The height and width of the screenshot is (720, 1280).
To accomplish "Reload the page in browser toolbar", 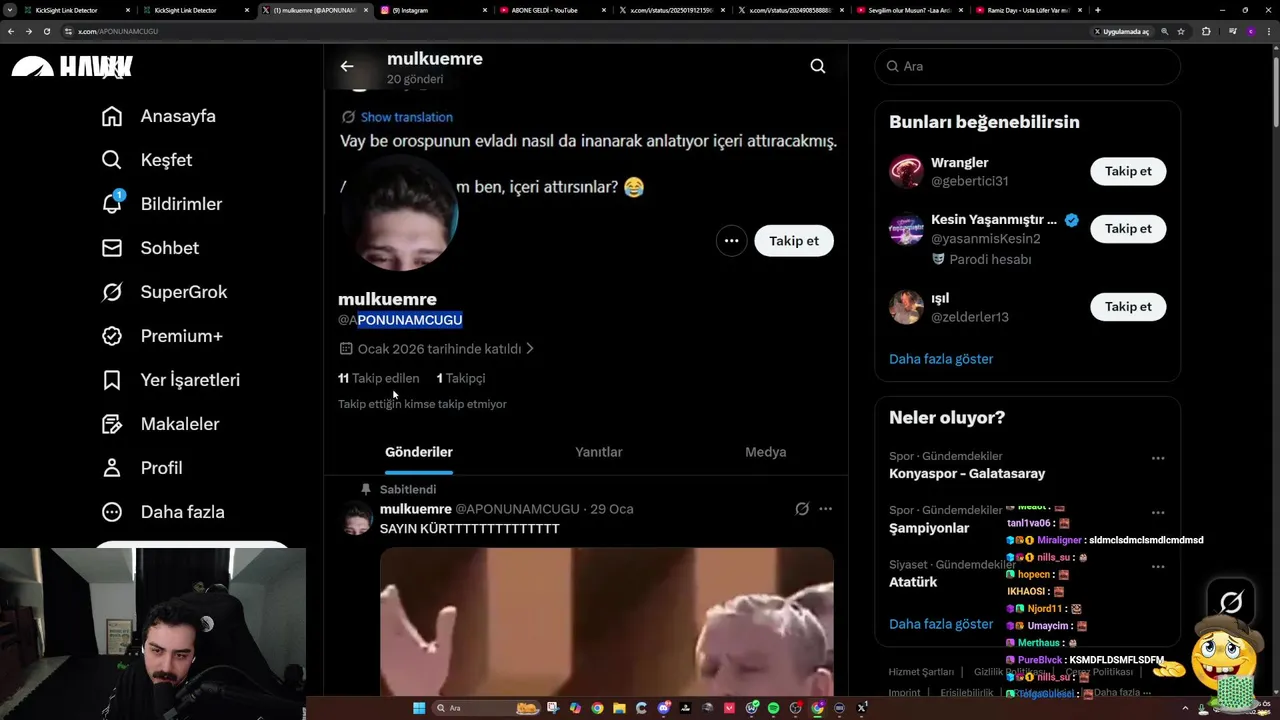I will (x=46, y=31).
